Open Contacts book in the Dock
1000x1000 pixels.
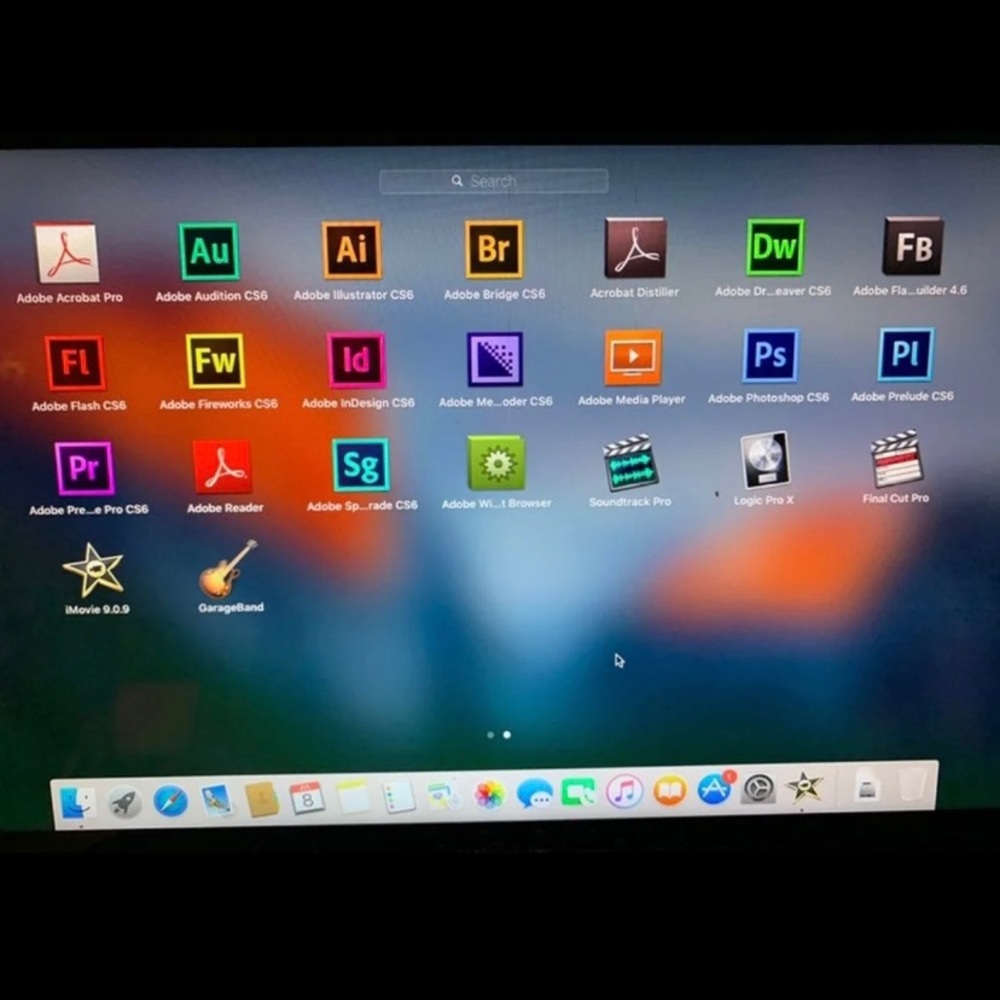point(262,798)
